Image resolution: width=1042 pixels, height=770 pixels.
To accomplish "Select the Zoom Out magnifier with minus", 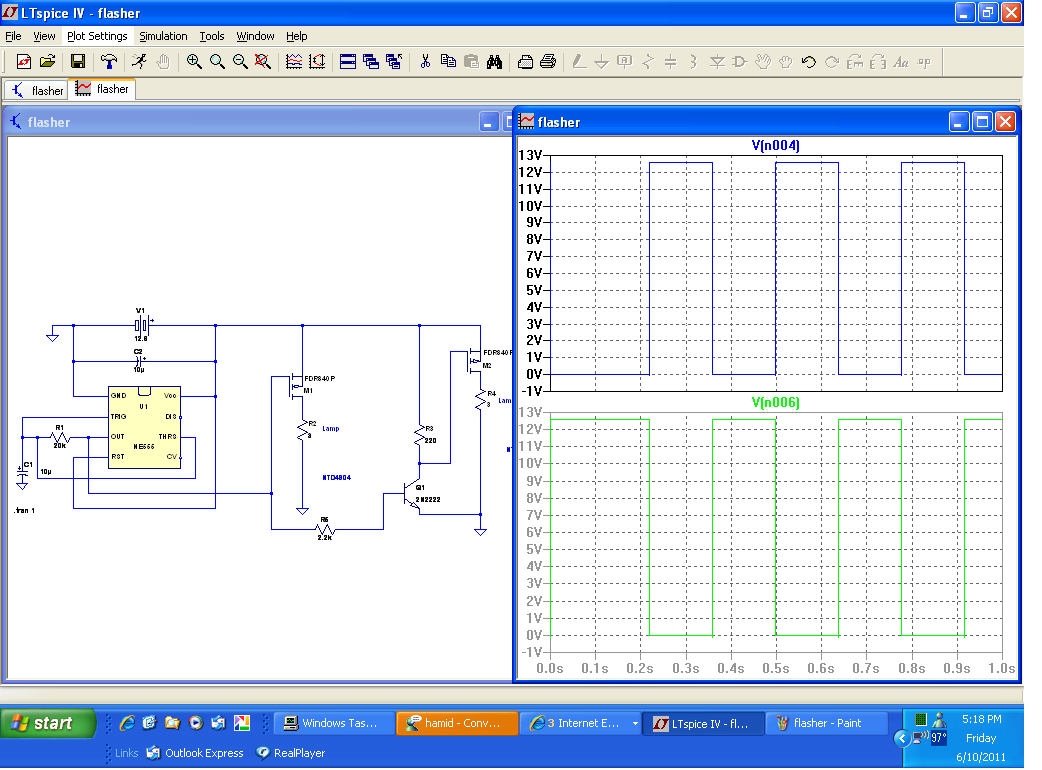I will point(240,62).
